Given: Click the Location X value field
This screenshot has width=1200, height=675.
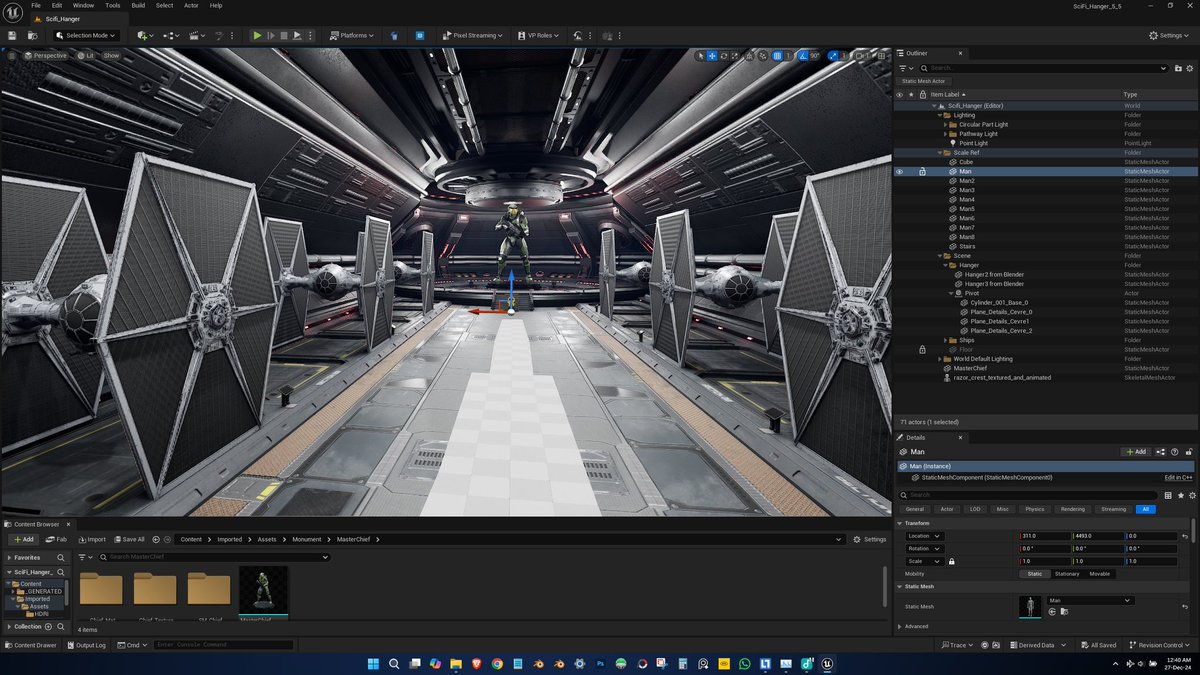Looking at the screenshot, I should click(x=1043, y=536).
